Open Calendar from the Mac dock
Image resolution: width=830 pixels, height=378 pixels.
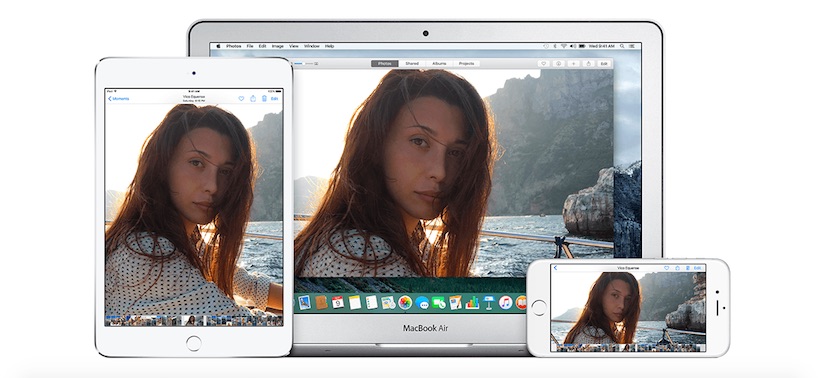point(338,302)
